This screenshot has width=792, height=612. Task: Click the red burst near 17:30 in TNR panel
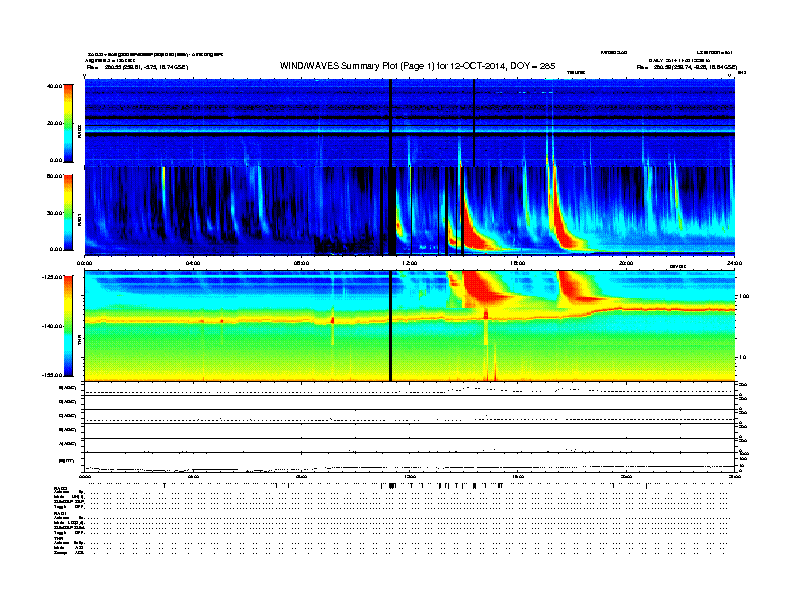(573, 285)
